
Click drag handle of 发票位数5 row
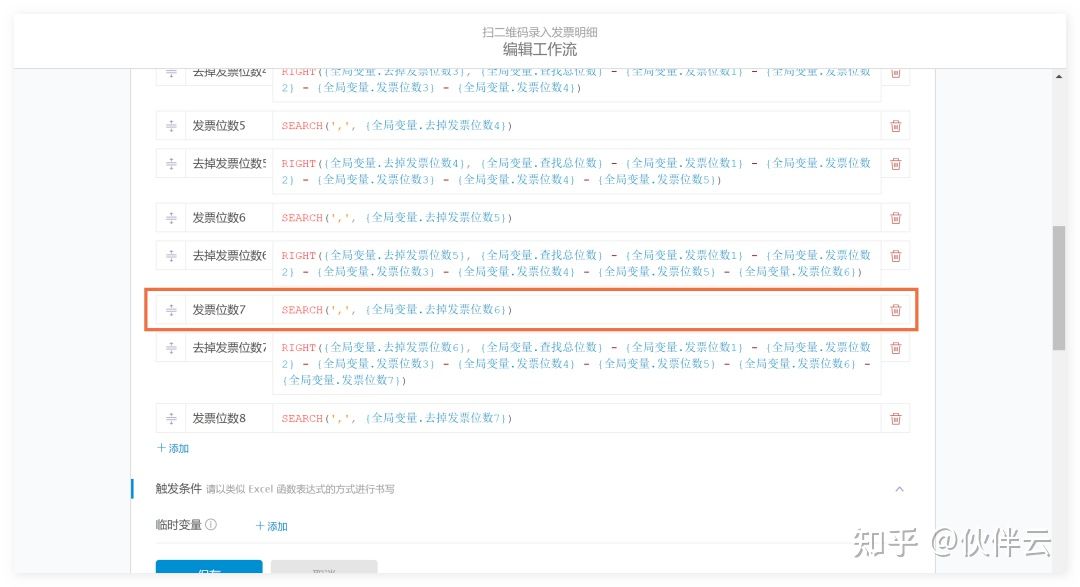coord(171,126)
